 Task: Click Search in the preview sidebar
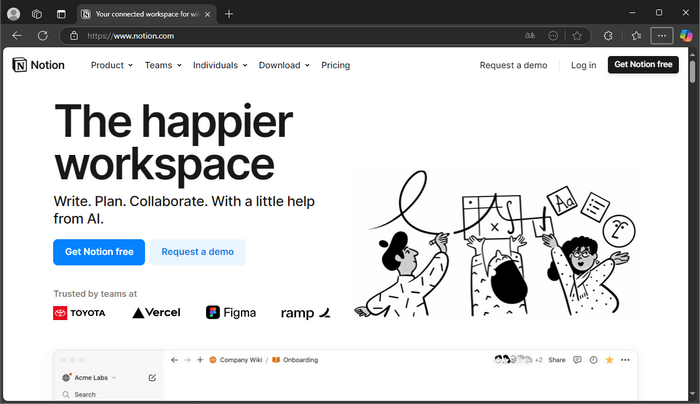point(79,395)
